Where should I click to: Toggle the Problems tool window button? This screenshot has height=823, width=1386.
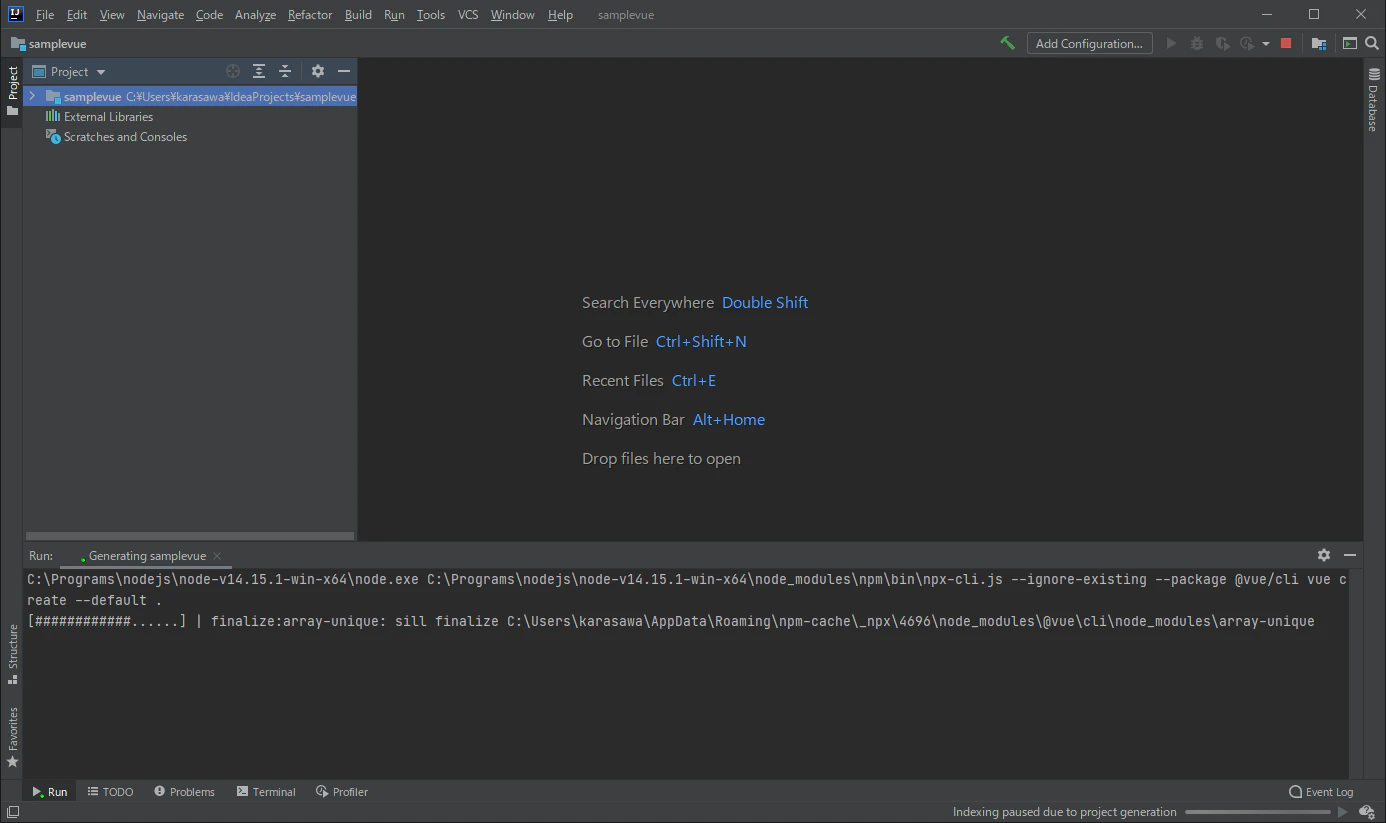pyautogui.click(x=185, y=791)
